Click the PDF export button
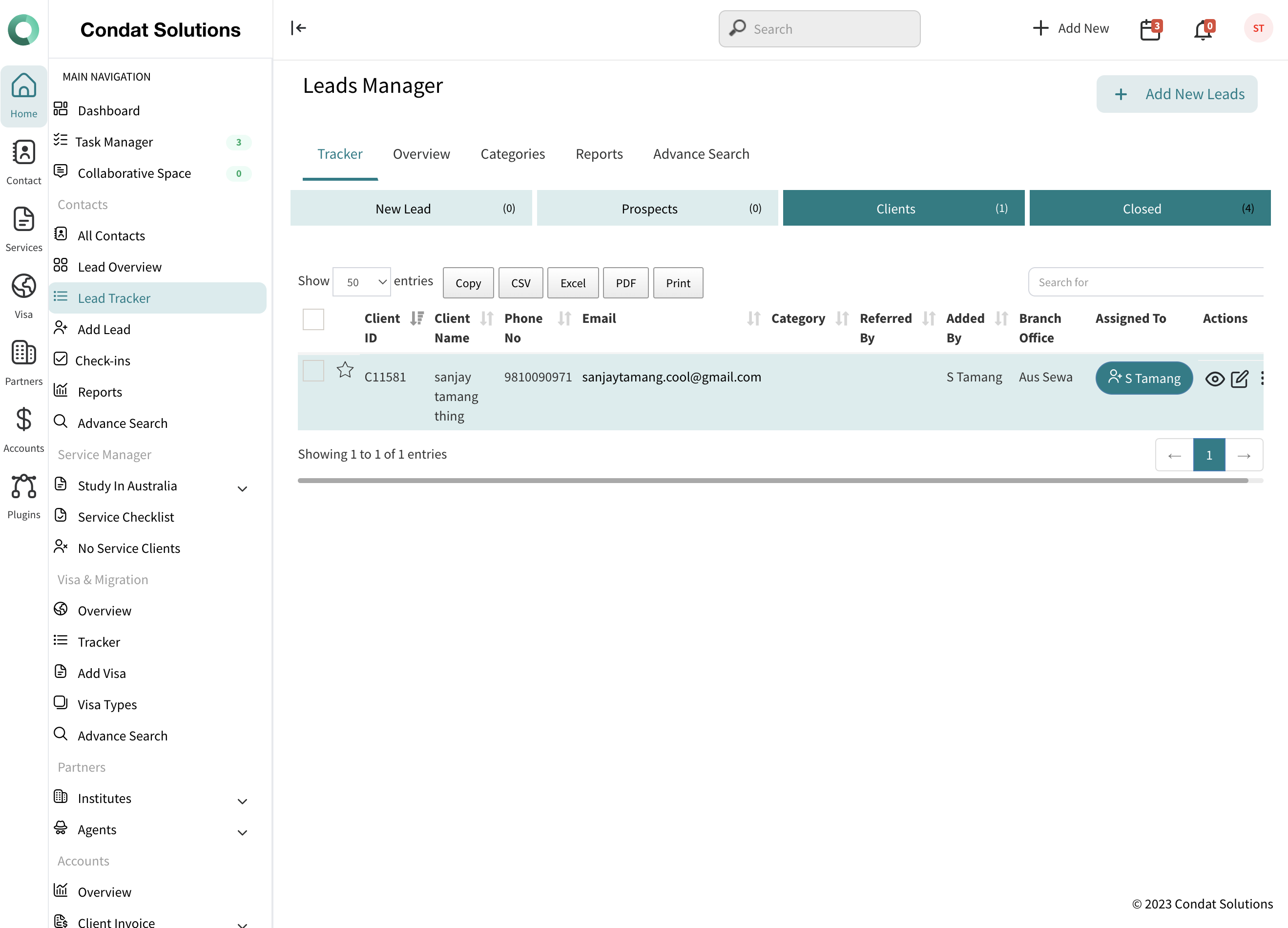1288x928 pixels. coord(626,283)
